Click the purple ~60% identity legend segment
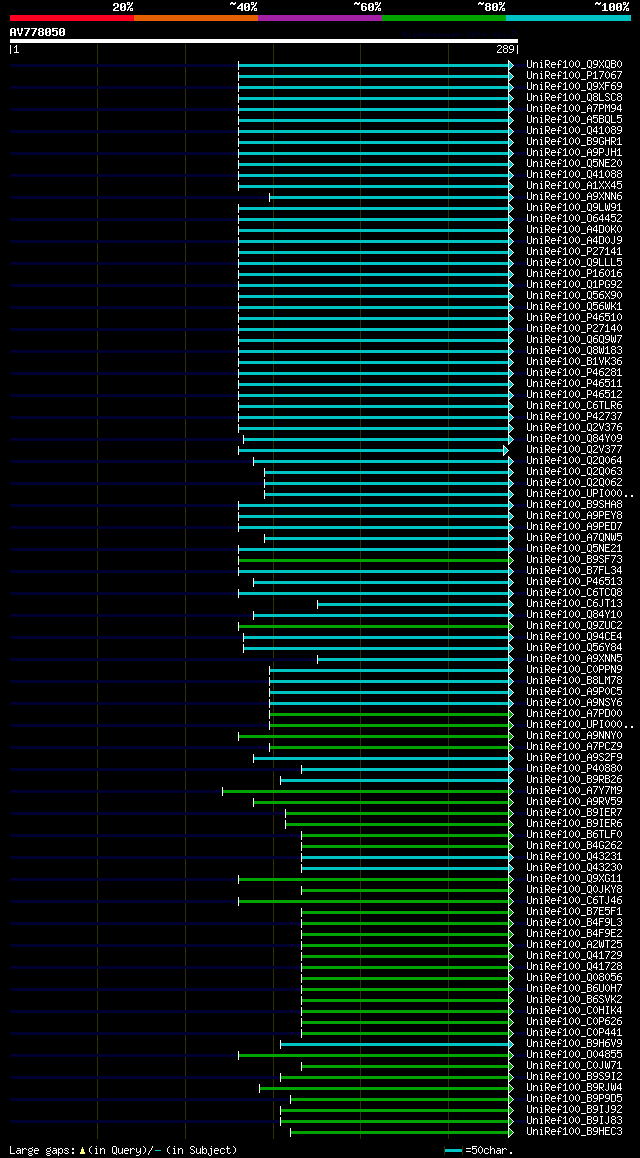This screenshot has height=1158, width=640. pyautogui.click(x=320, y=17)
